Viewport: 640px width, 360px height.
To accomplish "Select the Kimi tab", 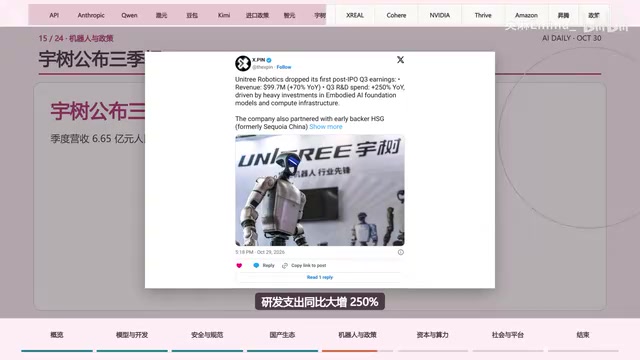I will 224,15.
